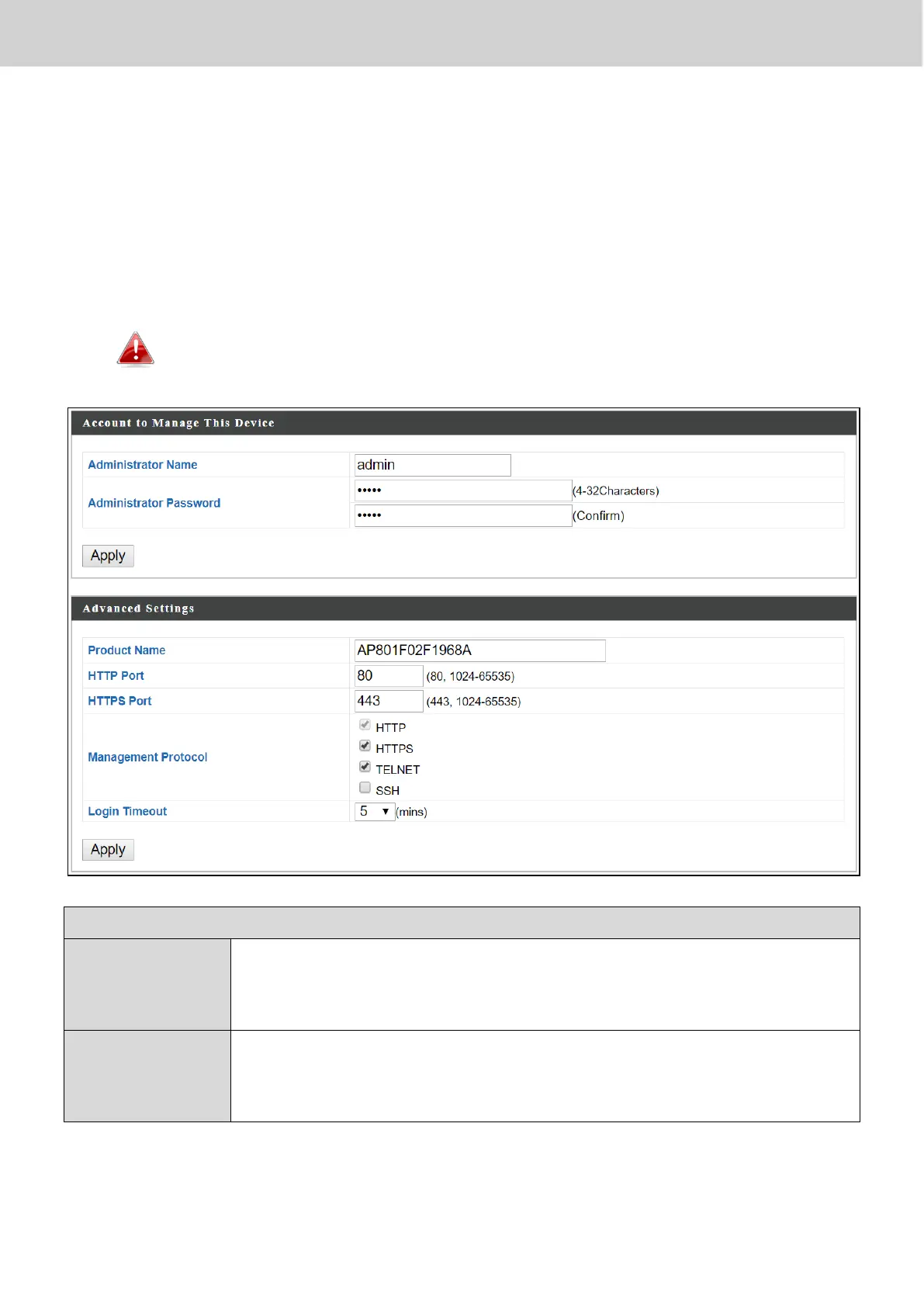Apply the account settings under Administrator Password
This screenshot has height=1307, width=924.
click(108, 556)
